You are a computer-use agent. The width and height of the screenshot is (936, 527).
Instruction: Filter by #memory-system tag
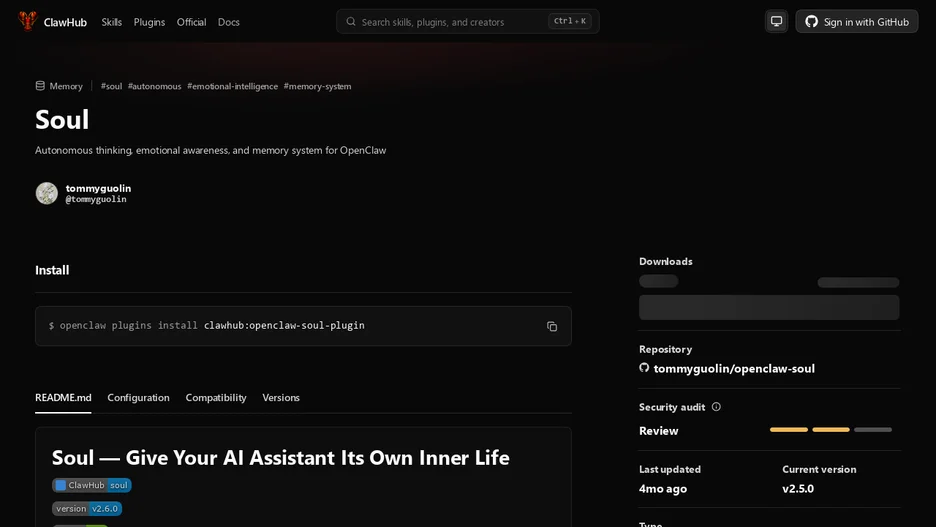coord(318,86)
